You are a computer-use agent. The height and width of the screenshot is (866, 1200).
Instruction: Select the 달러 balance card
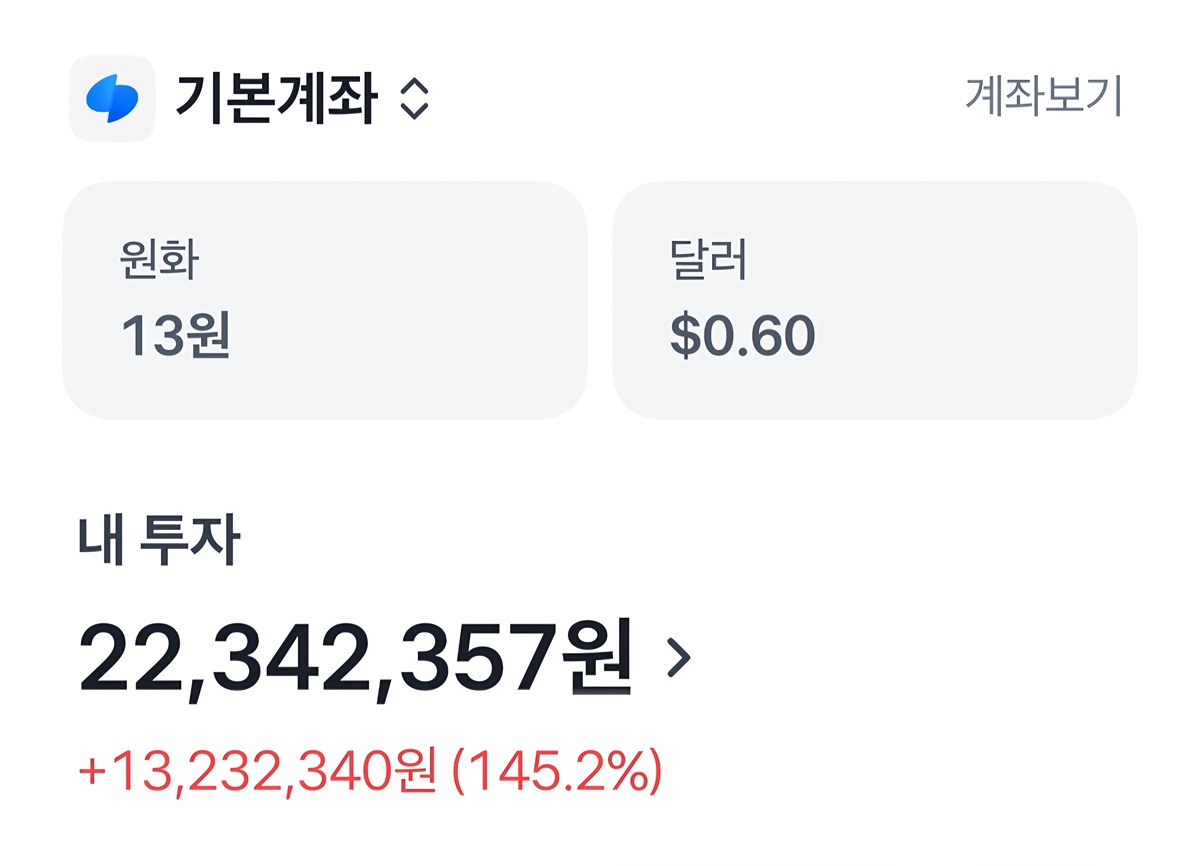(x=874, y=300)
